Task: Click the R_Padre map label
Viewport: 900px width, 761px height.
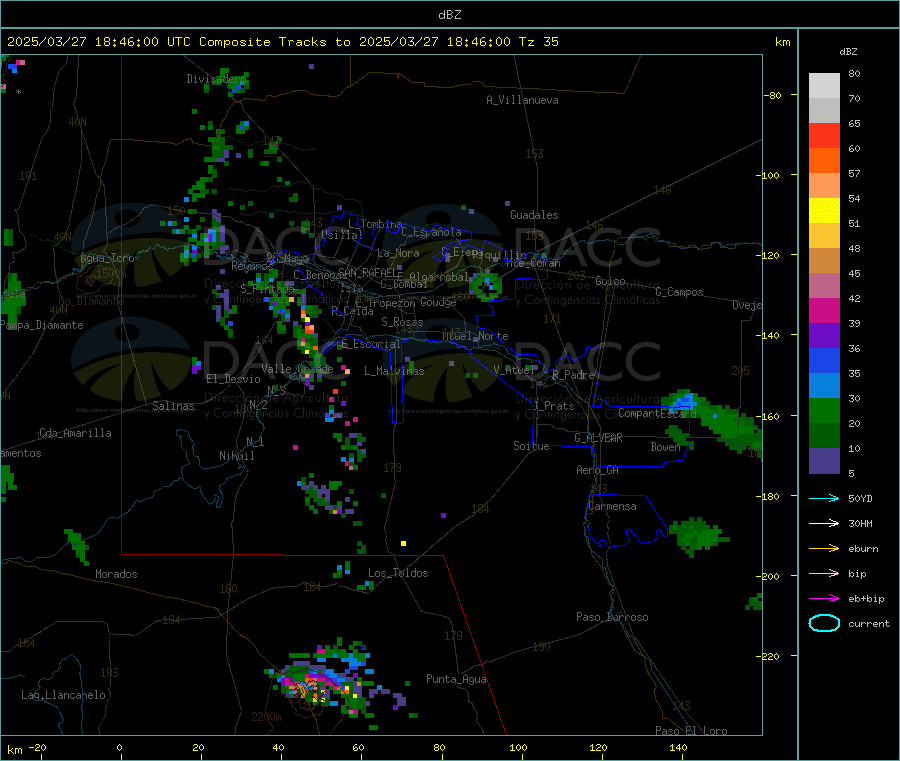Action: pos(573,375)
